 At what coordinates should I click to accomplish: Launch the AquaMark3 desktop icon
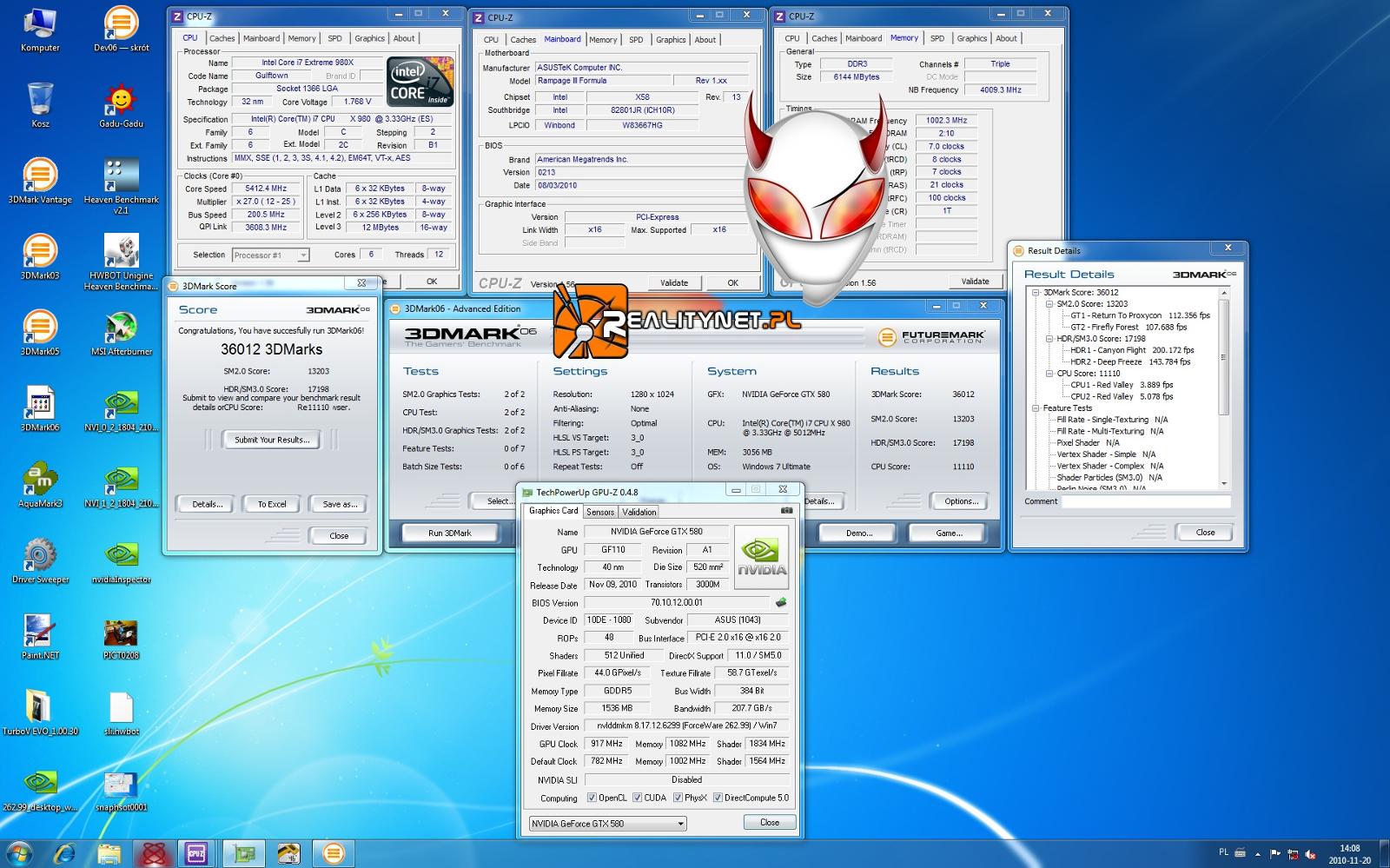click(40, 485)
